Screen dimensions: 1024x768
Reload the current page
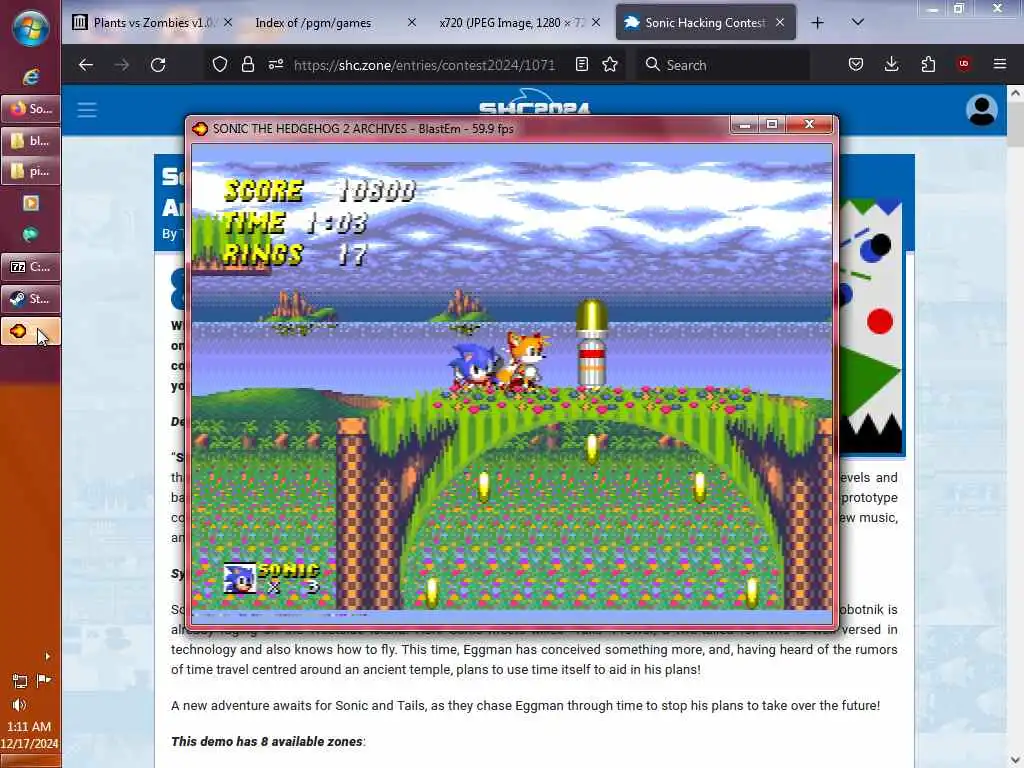point(158,65)
